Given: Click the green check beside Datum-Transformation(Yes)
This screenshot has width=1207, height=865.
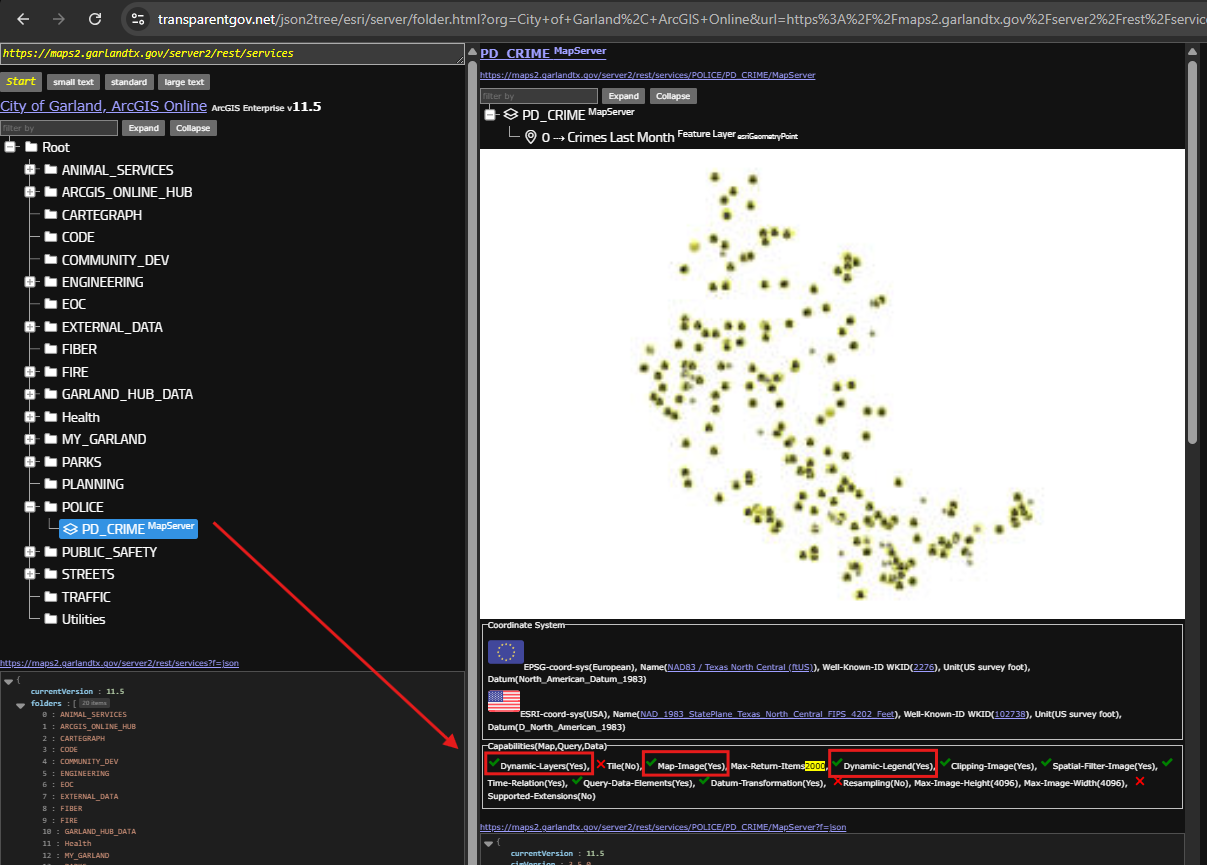Looking at the screenshot, I should point(705,780).
